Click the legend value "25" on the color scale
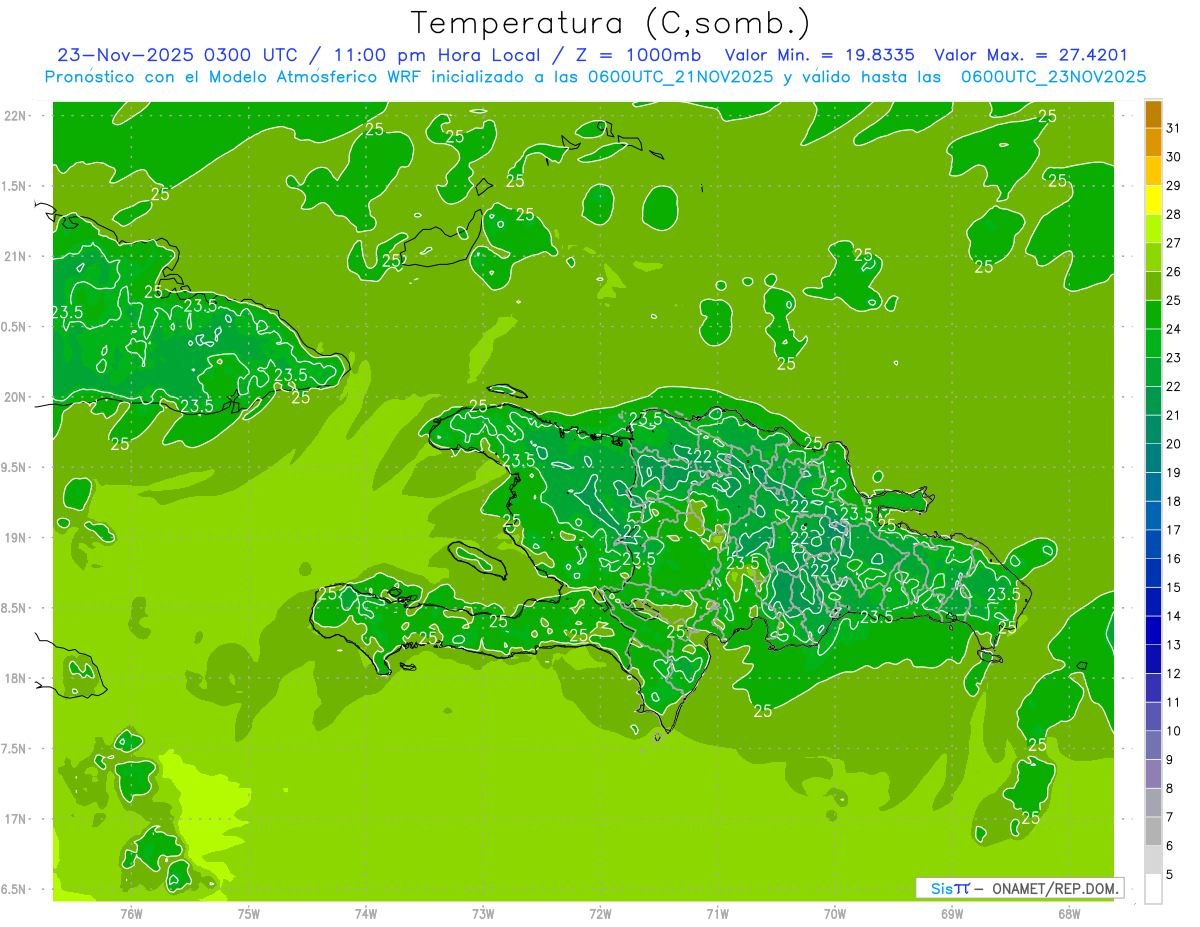This screenshot has width=1200, height=927. [x=1174, y=300]
